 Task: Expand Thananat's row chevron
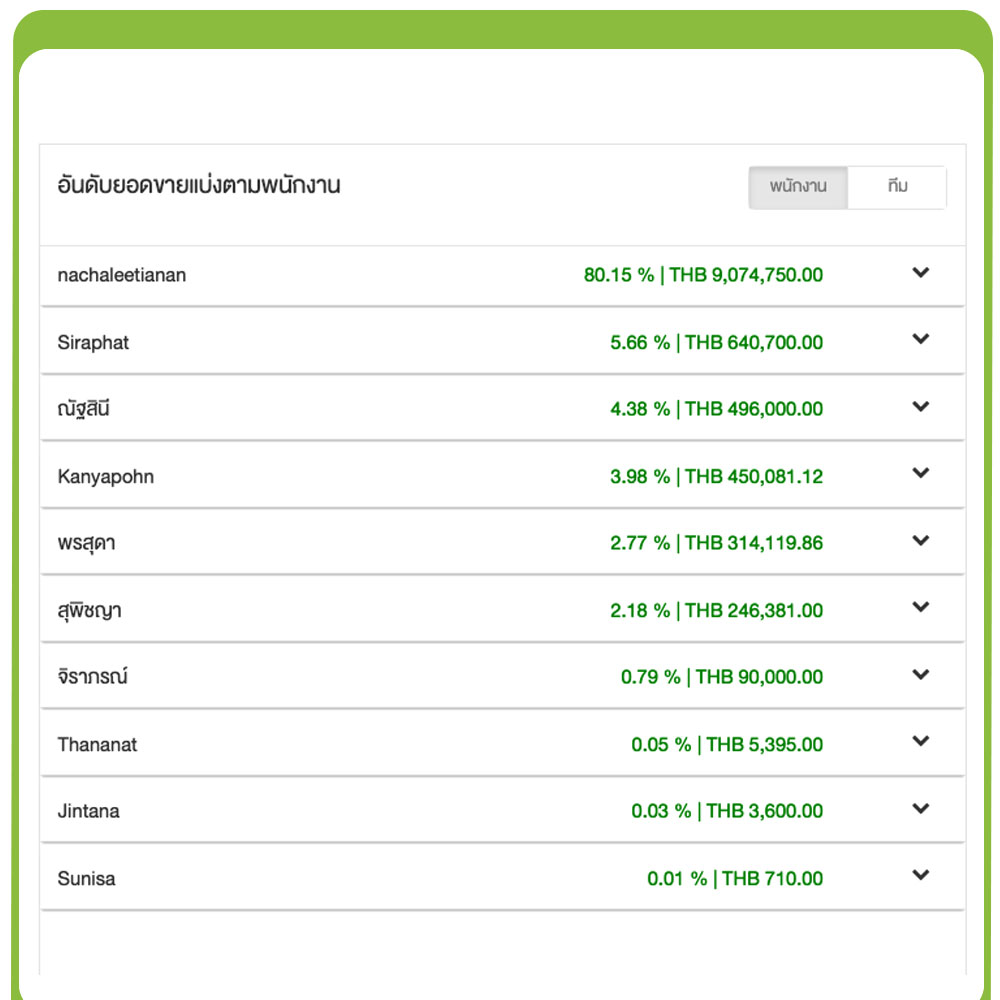click(x=921, y=742)
